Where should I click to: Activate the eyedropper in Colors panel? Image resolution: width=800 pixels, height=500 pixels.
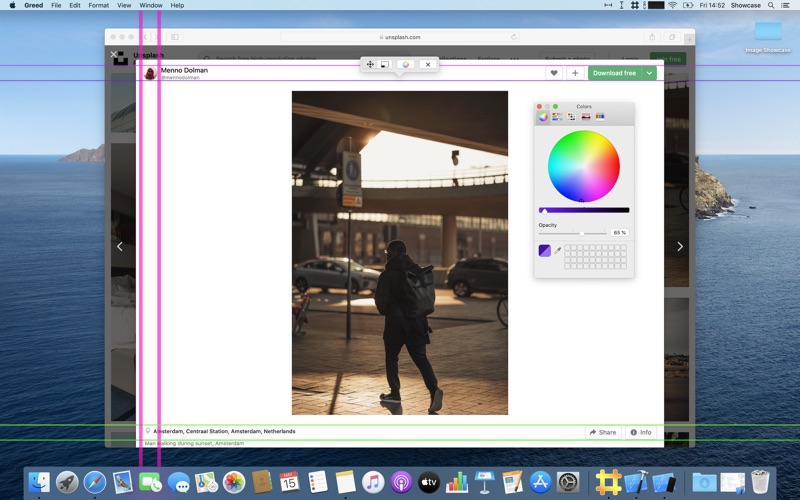(x=558, y=251)
